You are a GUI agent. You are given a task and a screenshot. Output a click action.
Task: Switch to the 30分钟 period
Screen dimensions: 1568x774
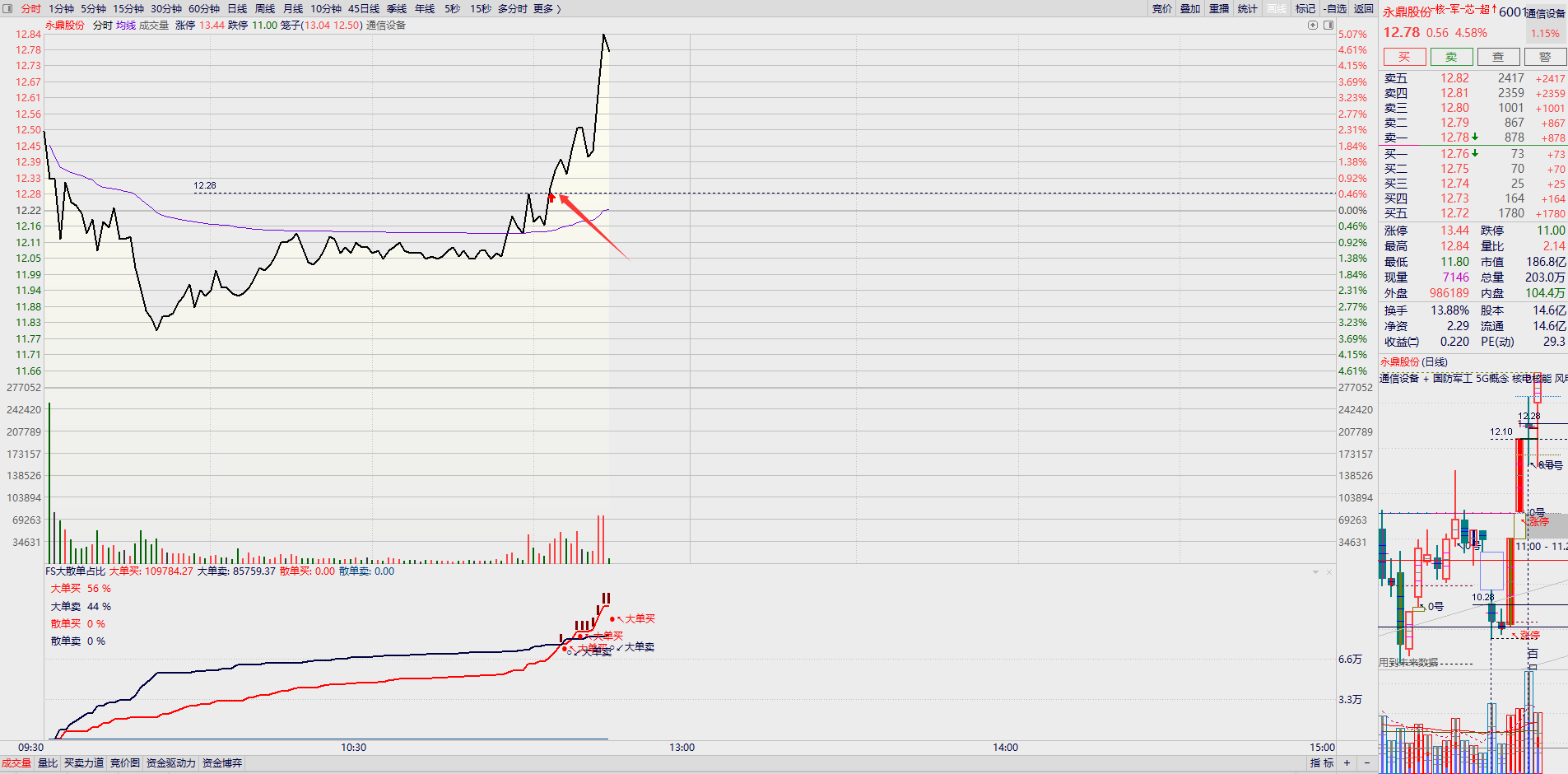[166, 8]
